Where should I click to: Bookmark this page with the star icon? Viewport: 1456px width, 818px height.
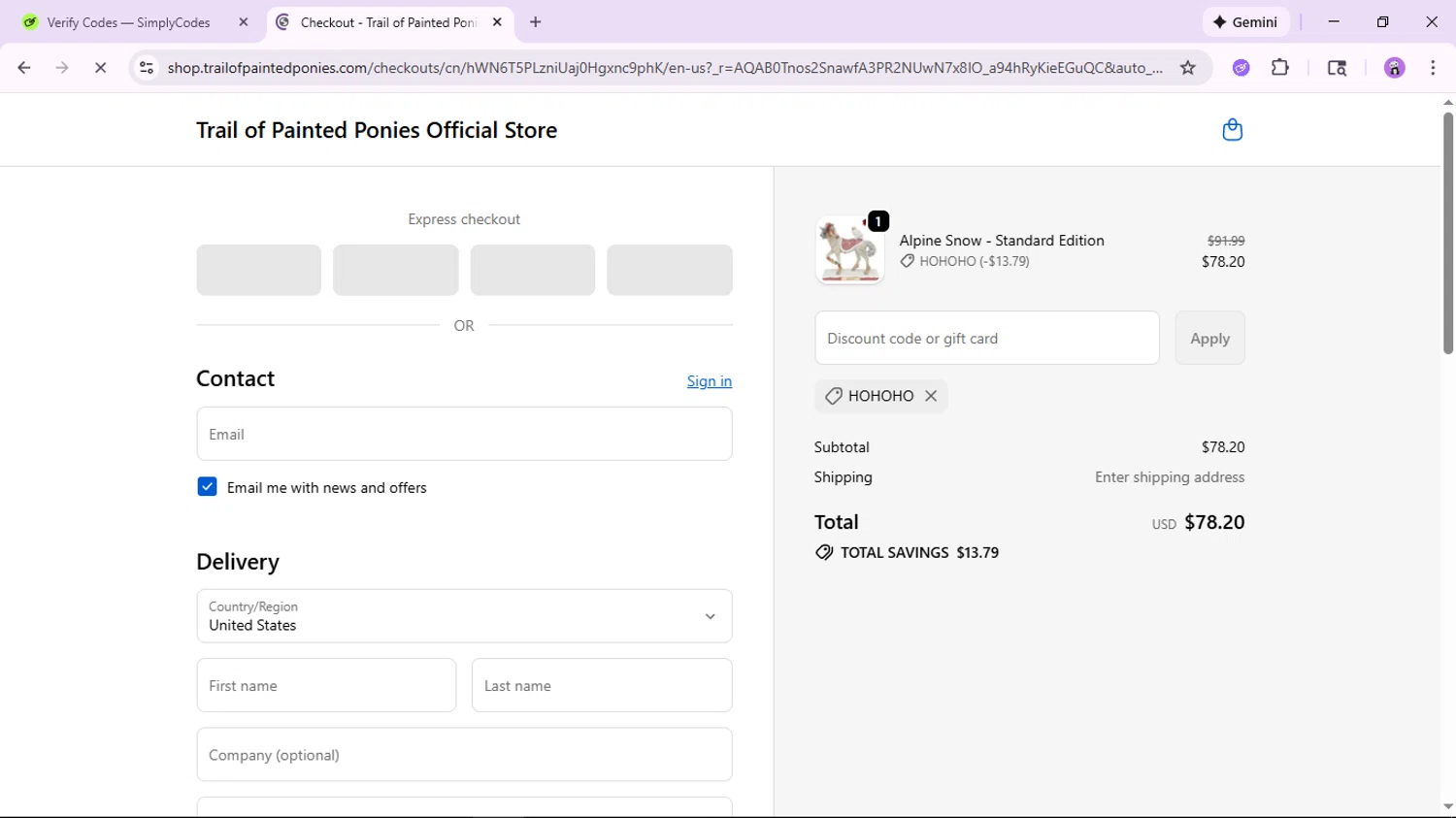(x=1187, y=68)
